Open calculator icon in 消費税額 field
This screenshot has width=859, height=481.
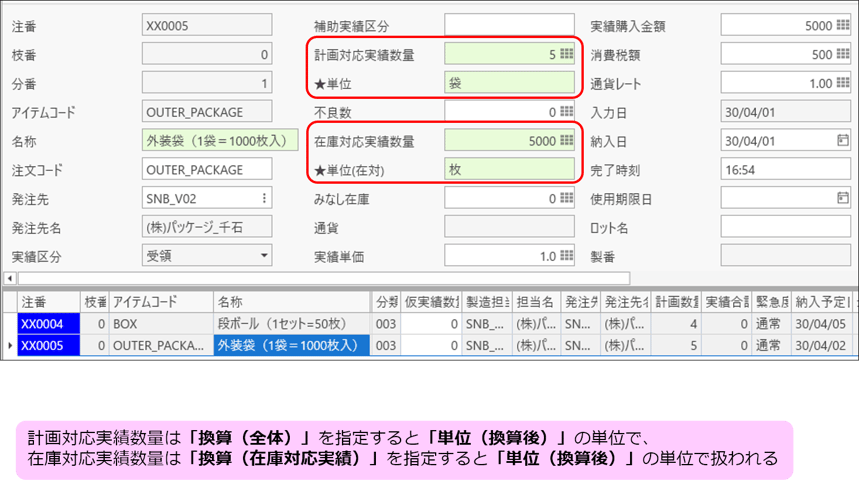click(x=843, y=54)
